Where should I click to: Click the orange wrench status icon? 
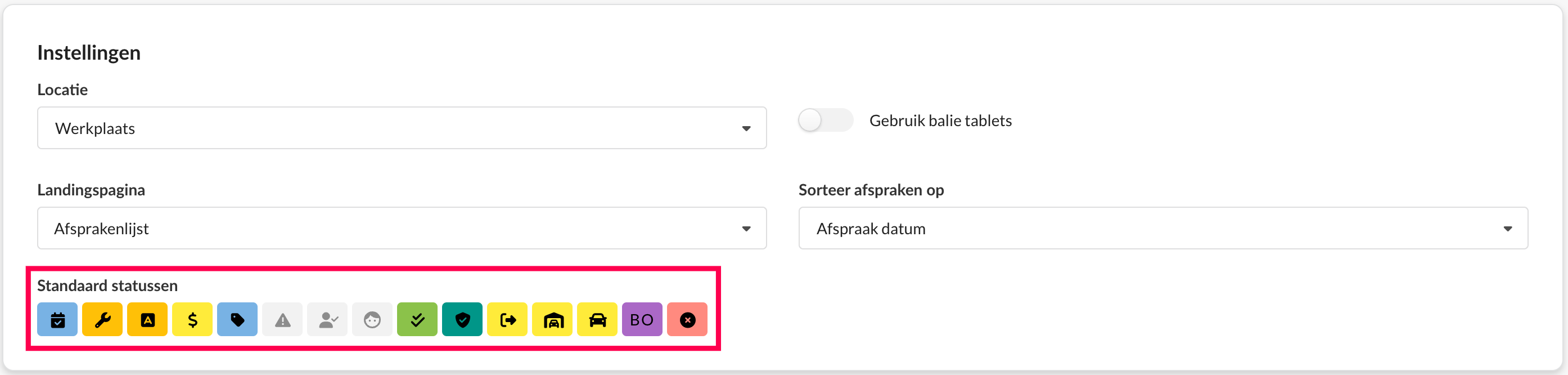(102, 319)
